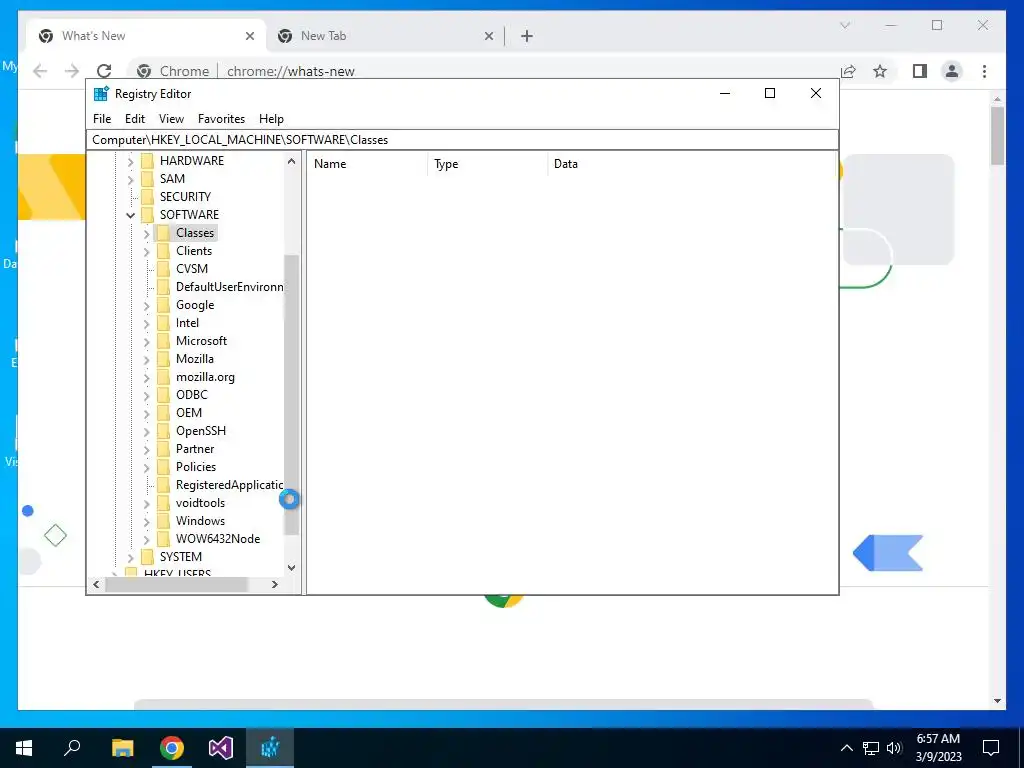Click the Registry Editor title bar icon
This screenshot has width=1024, height=768.
coord(101,94)
